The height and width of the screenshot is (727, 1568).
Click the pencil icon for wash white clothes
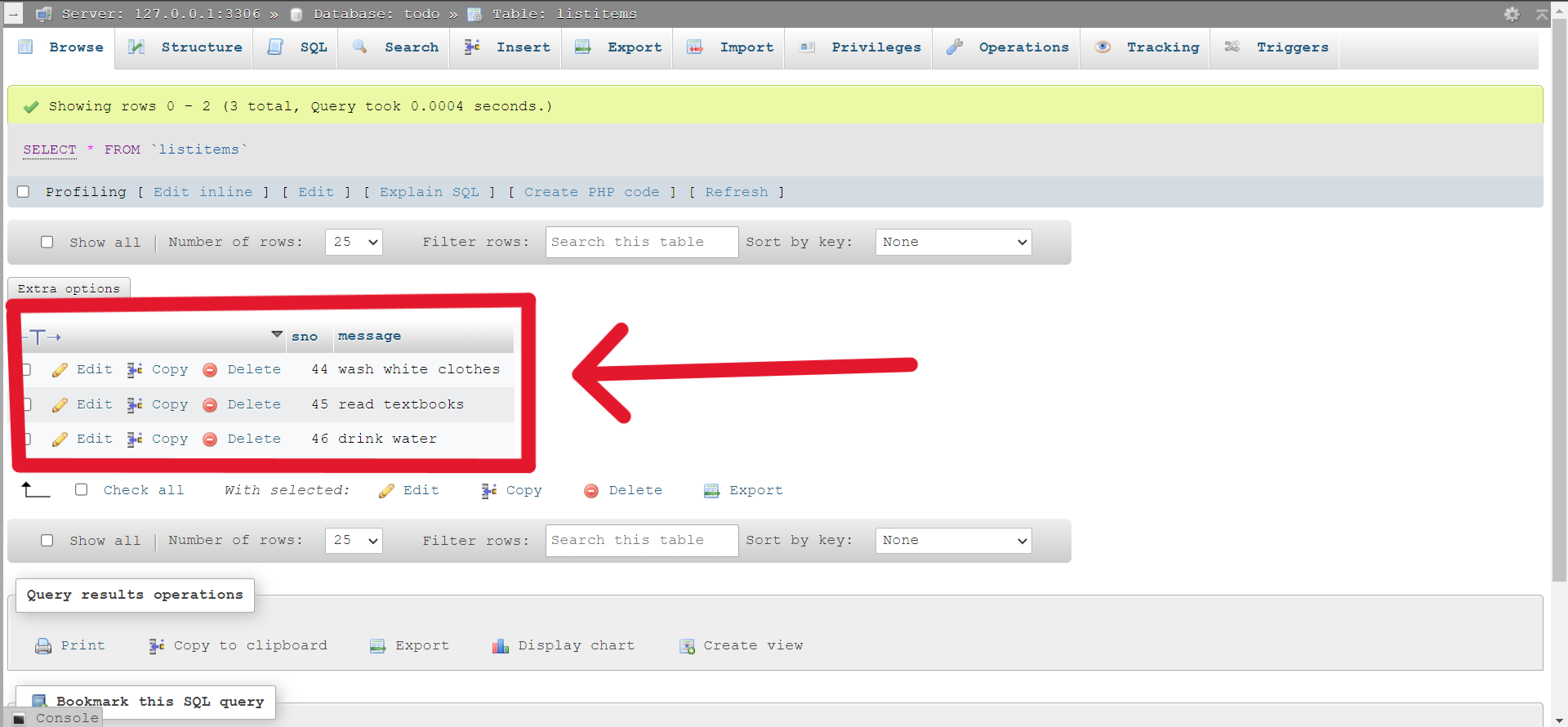tap(60, 370)
